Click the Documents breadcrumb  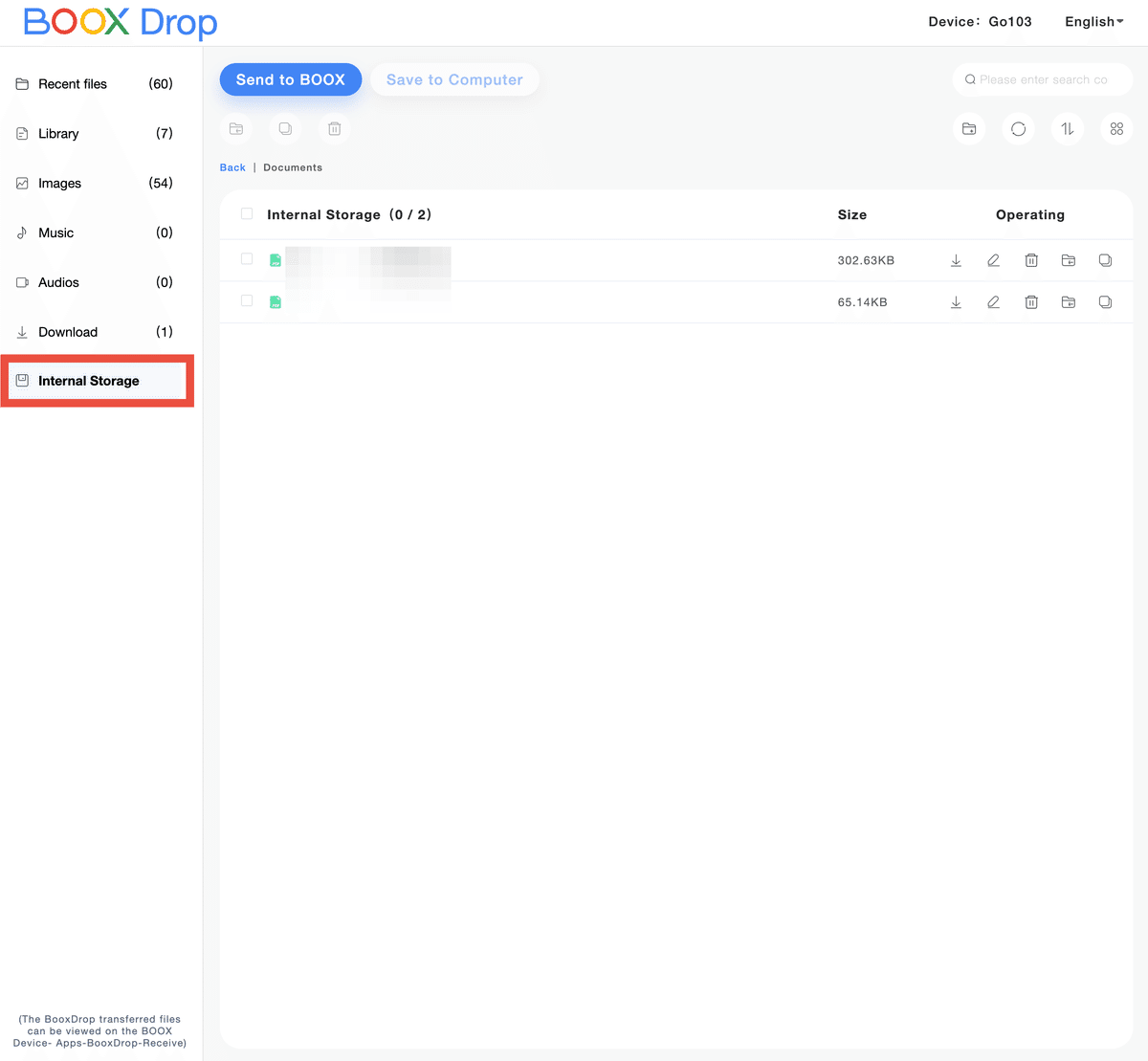(x=293, y=167)
